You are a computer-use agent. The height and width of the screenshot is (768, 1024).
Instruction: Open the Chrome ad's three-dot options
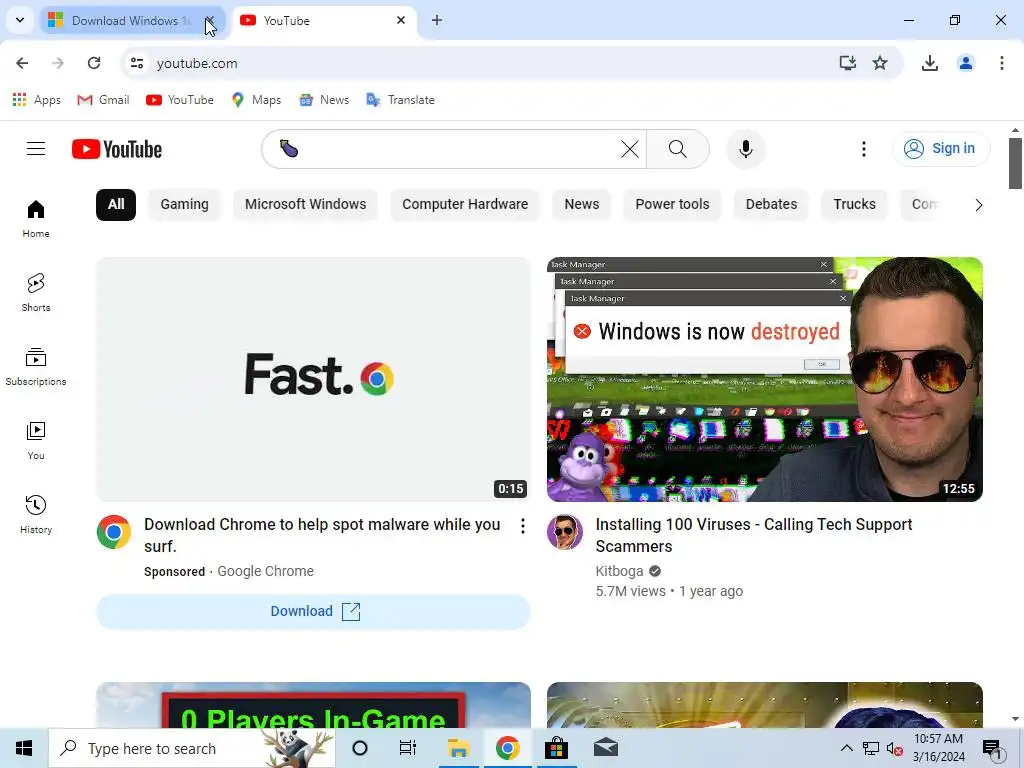tap(522, 526)
